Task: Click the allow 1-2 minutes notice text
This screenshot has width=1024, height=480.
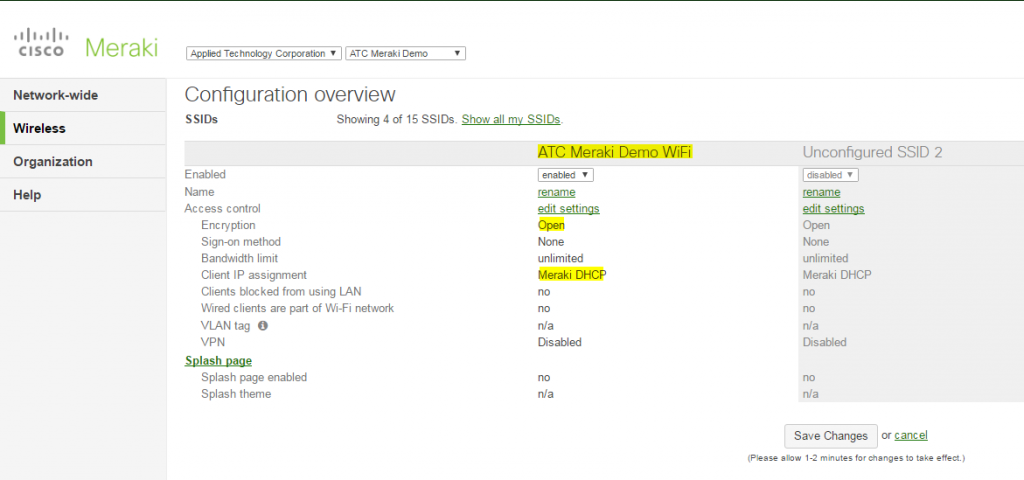Action: click(x=856, y=458)
